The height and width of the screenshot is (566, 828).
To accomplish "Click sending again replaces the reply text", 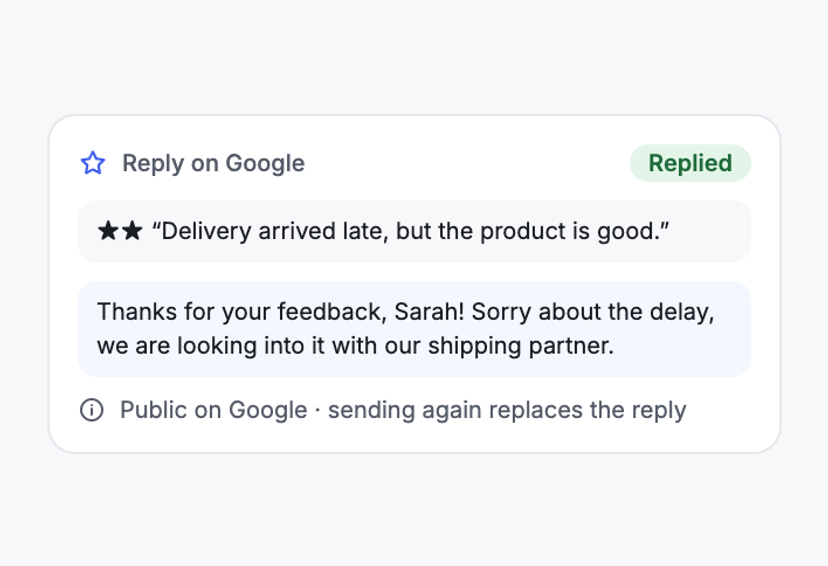I will point(507,410).
